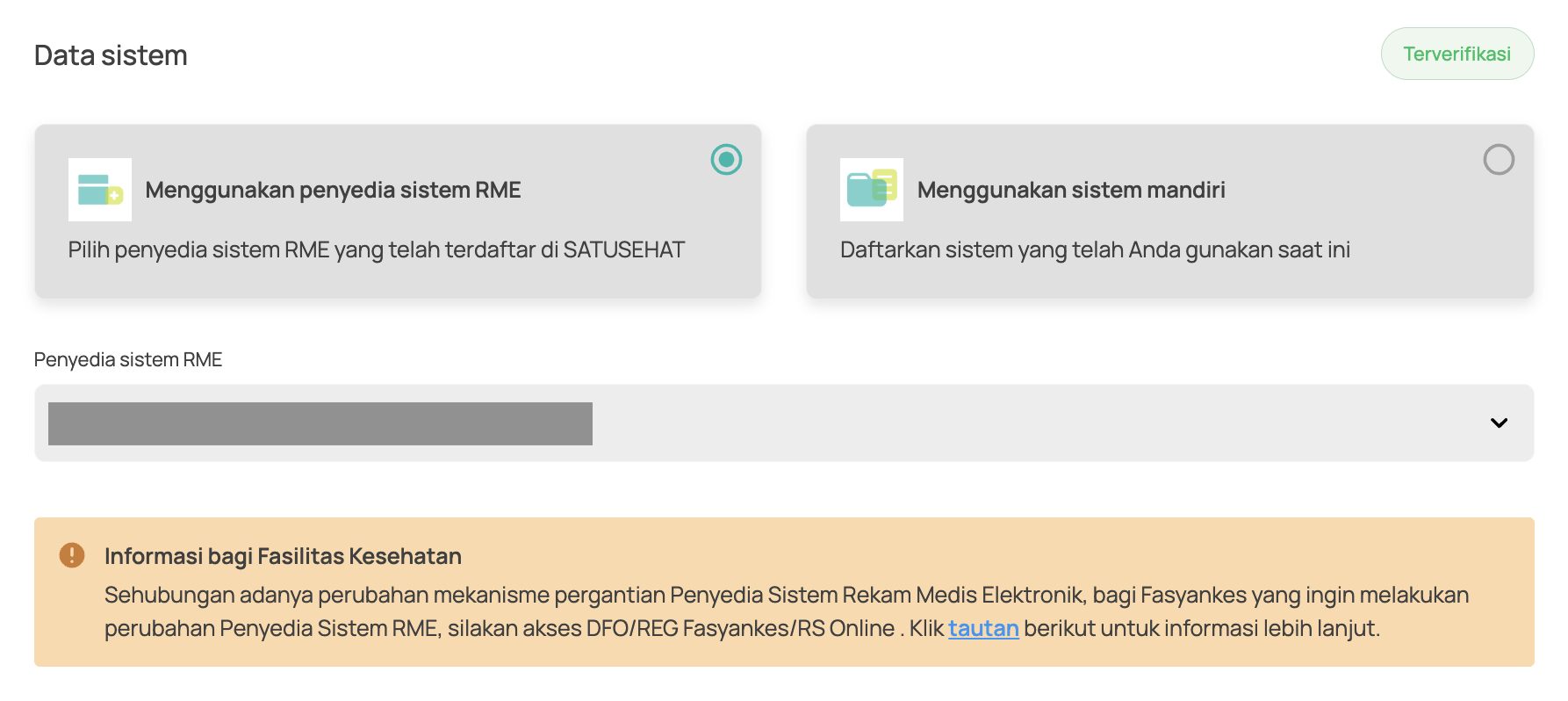Click the orange warning icon in notice
1568x701 pixels.
72,555
